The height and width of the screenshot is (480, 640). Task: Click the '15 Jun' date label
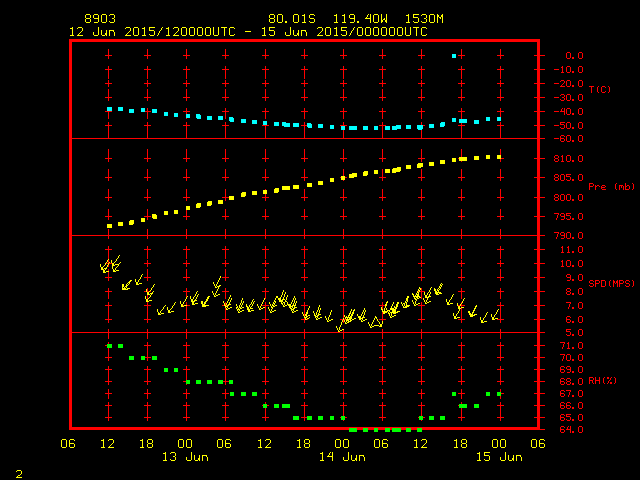[499, 457]
